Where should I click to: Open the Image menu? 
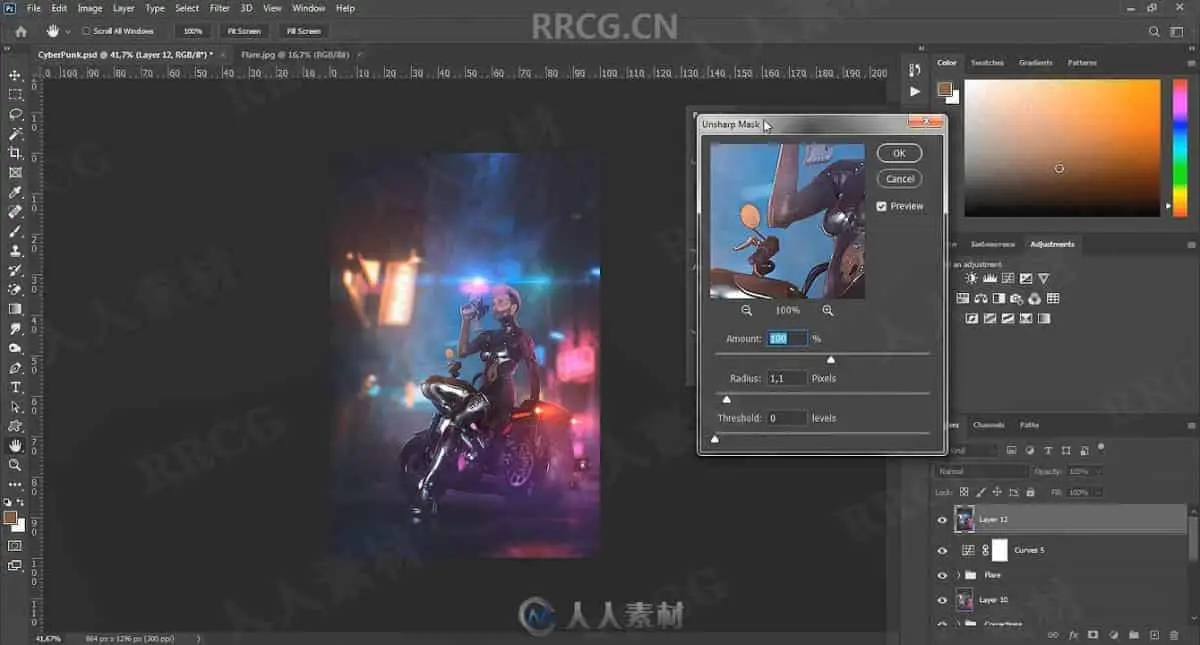coord(90,8)
